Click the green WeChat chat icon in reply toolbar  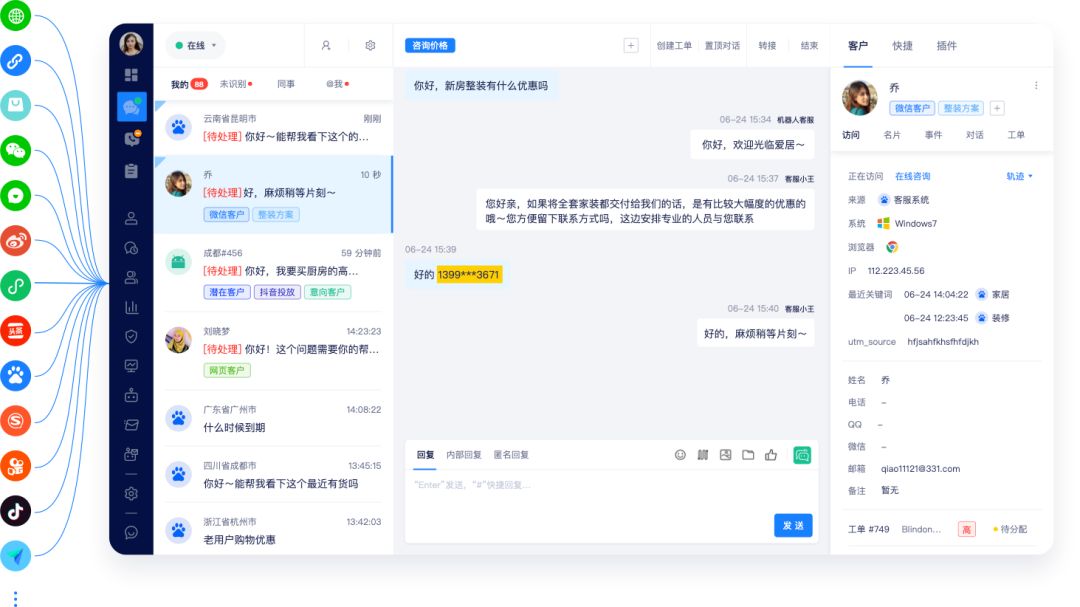(x=800, y=455)
